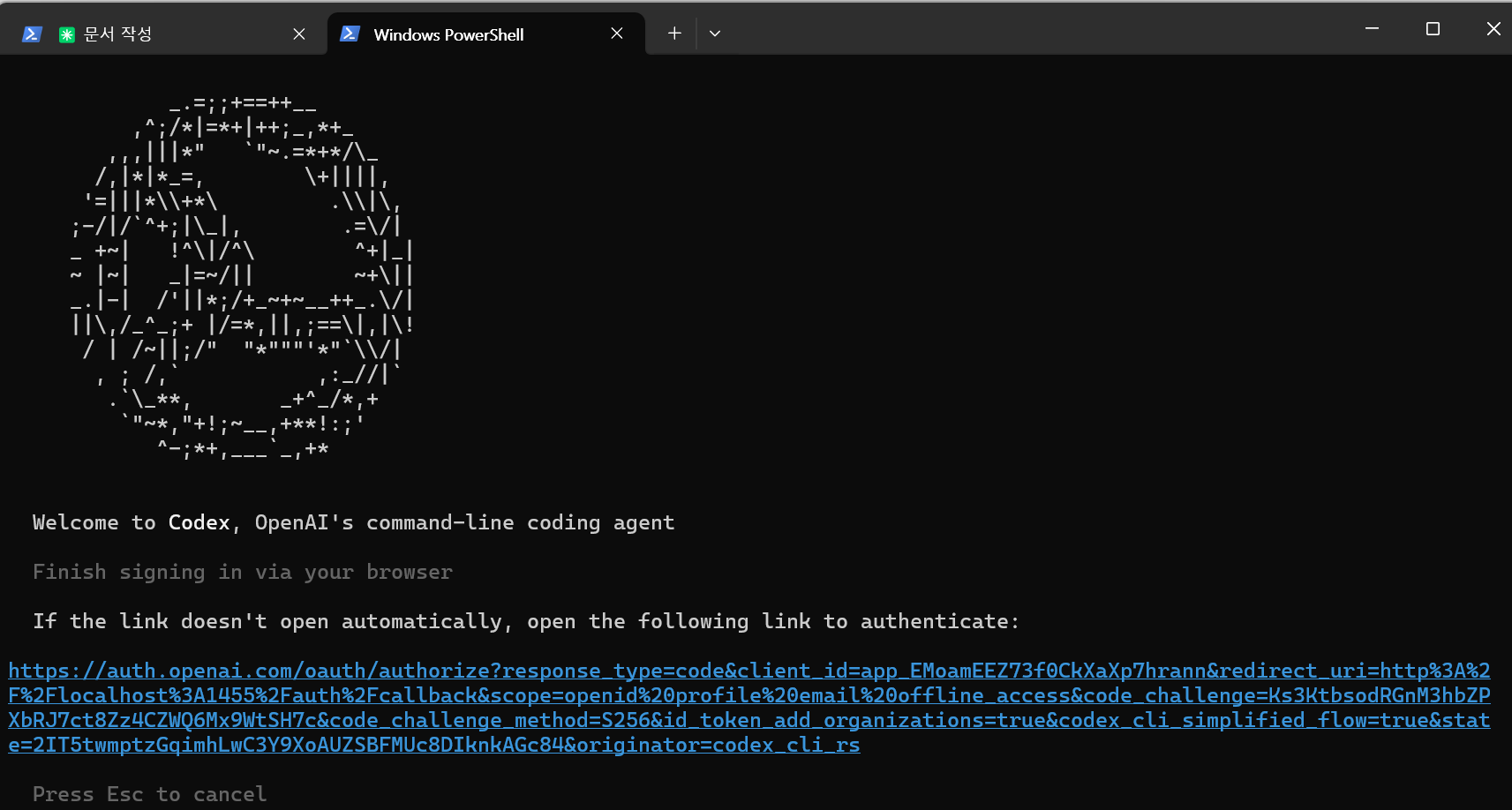Expand the new tab profile dropdown

coord(715,34)
